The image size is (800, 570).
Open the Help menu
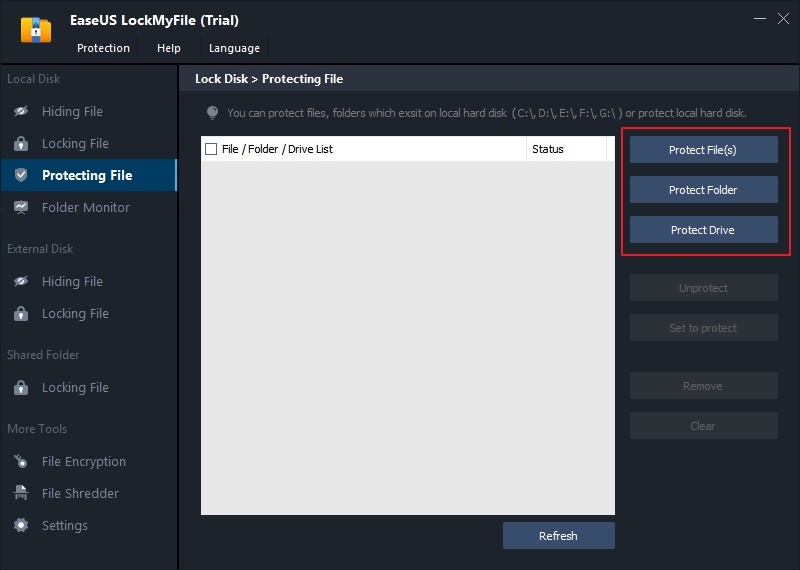[169, 48]
